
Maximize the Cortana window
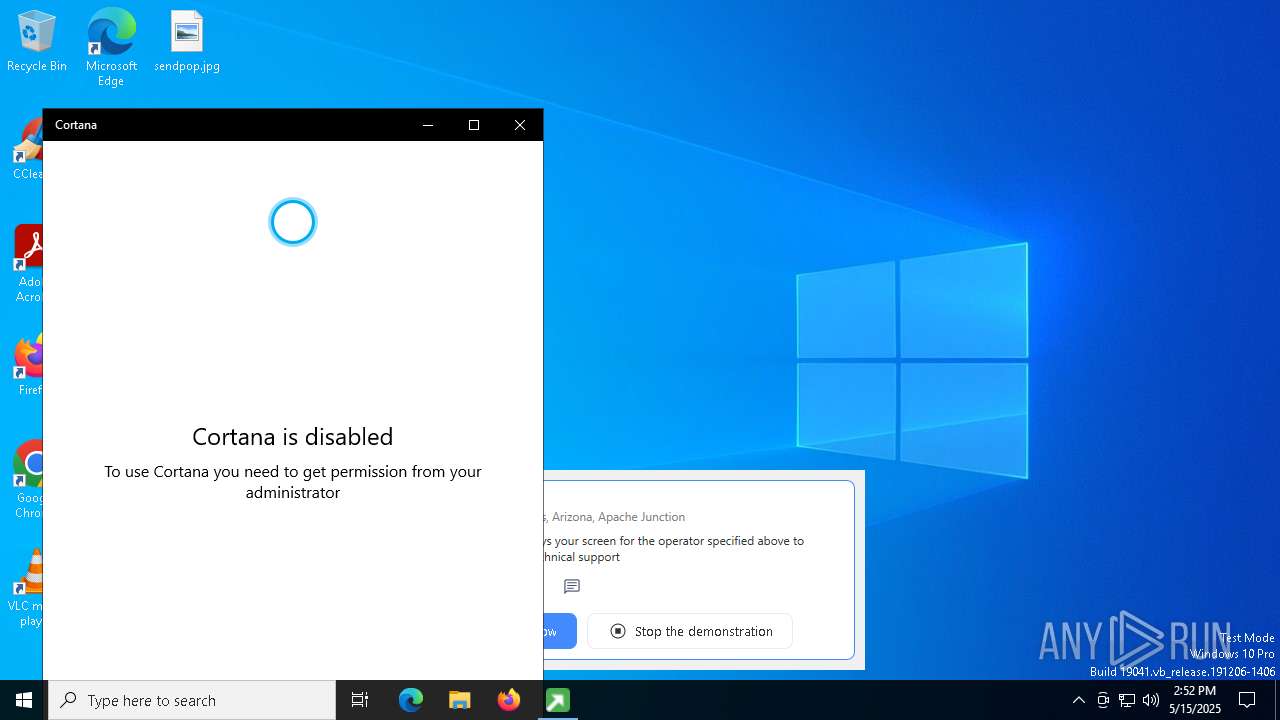point(474,125)
